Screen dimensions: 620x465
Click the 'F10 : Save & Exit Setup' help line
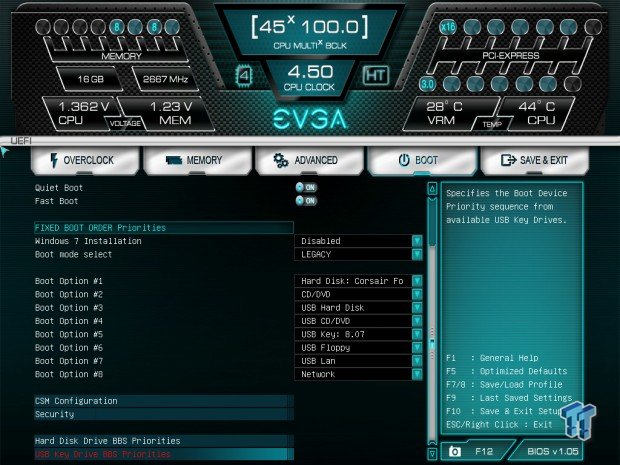point(504,411)
